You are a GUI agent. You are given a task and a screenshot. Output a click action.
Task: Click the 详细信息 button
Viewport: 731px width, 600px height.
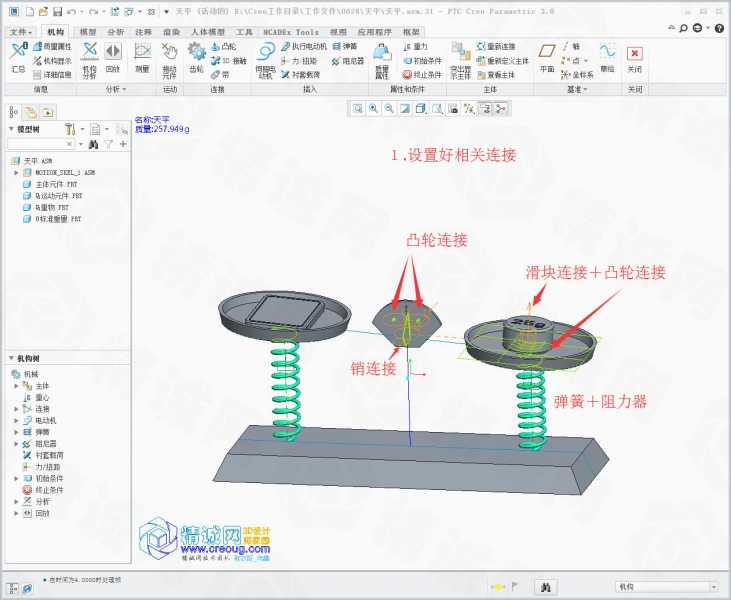point(53,75)
